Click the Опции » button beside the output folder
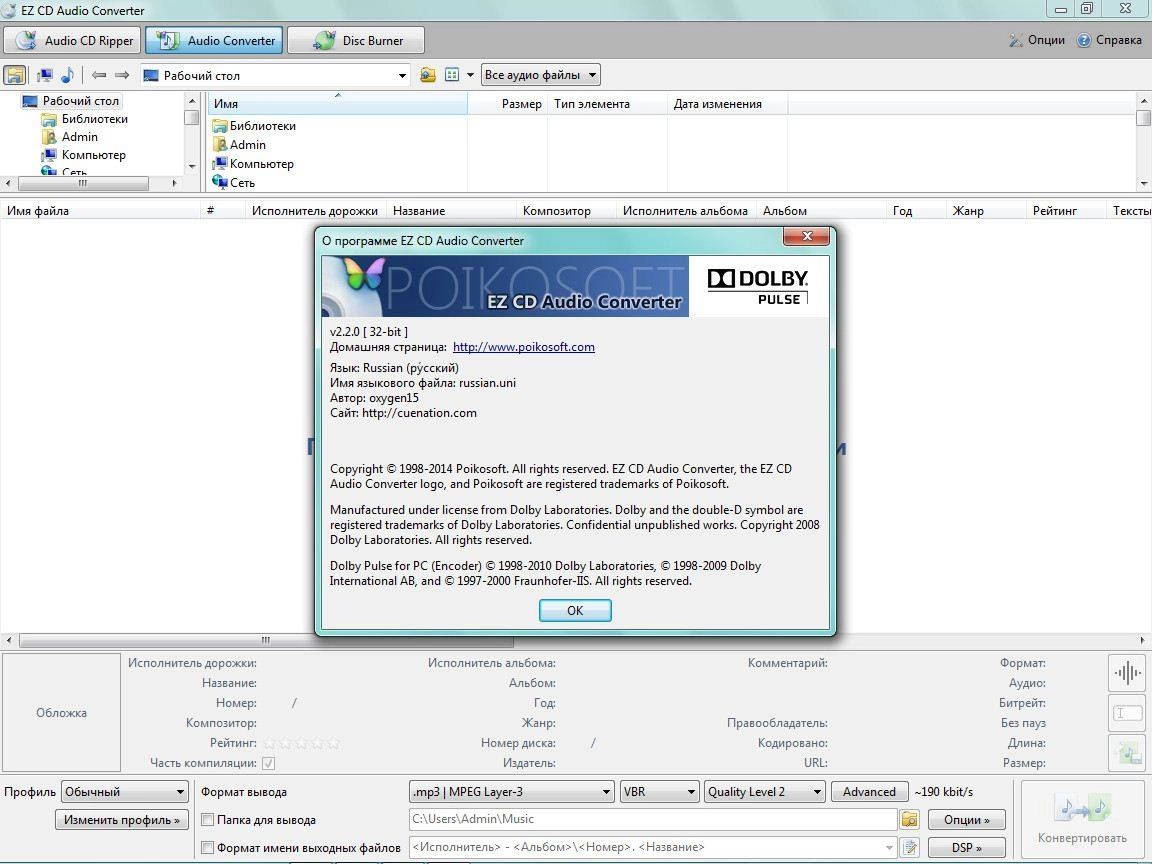1152x864 pixels. pos(966,820)
